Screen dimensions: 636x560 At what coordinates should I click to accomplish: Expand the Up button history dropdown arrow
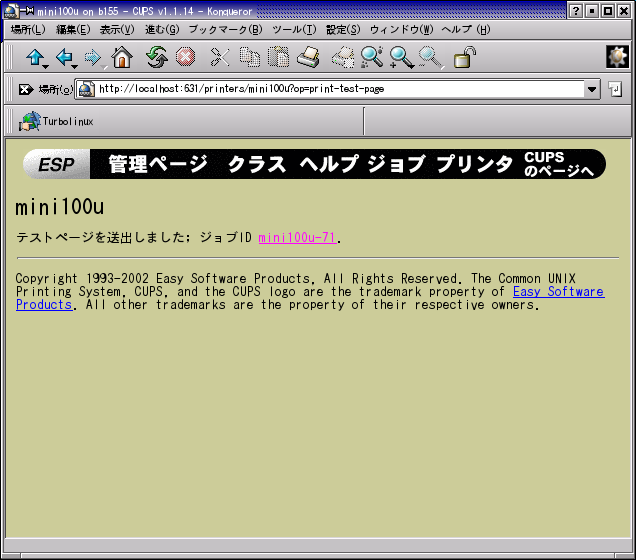click(x=46, y=67)
